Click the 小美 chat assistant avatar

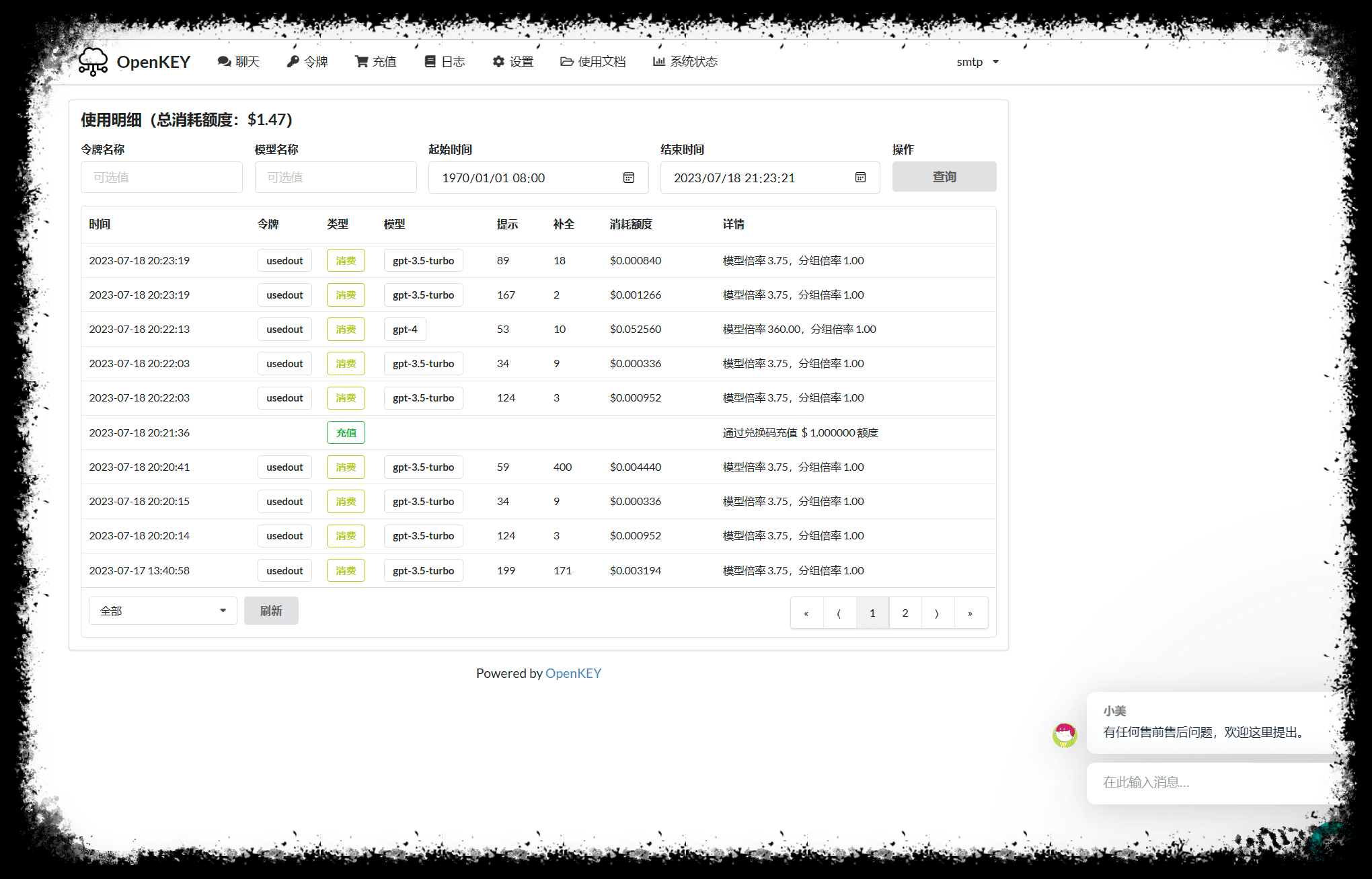point(1065,735)
